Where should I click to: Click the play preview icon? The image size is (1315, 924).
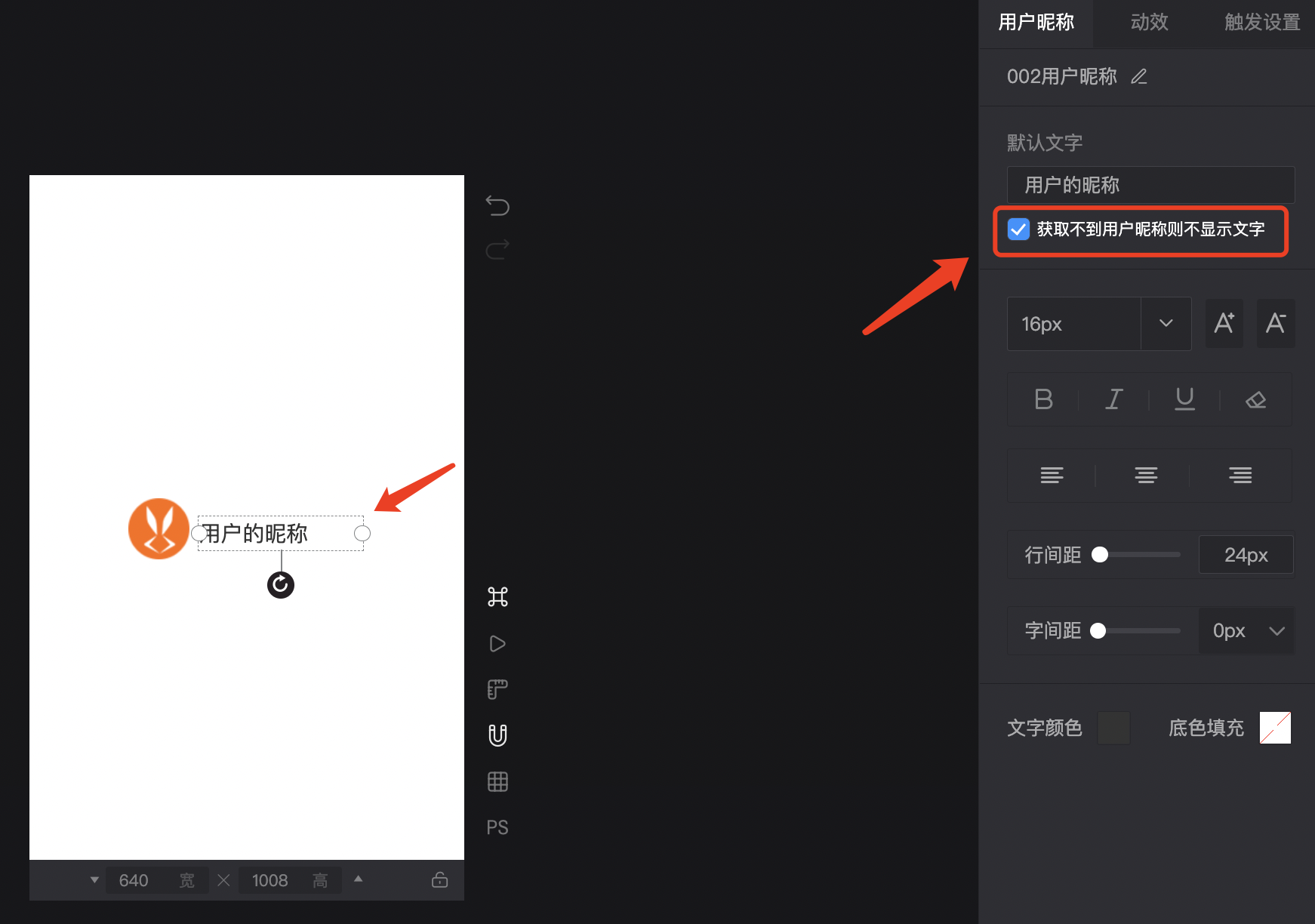497,644
